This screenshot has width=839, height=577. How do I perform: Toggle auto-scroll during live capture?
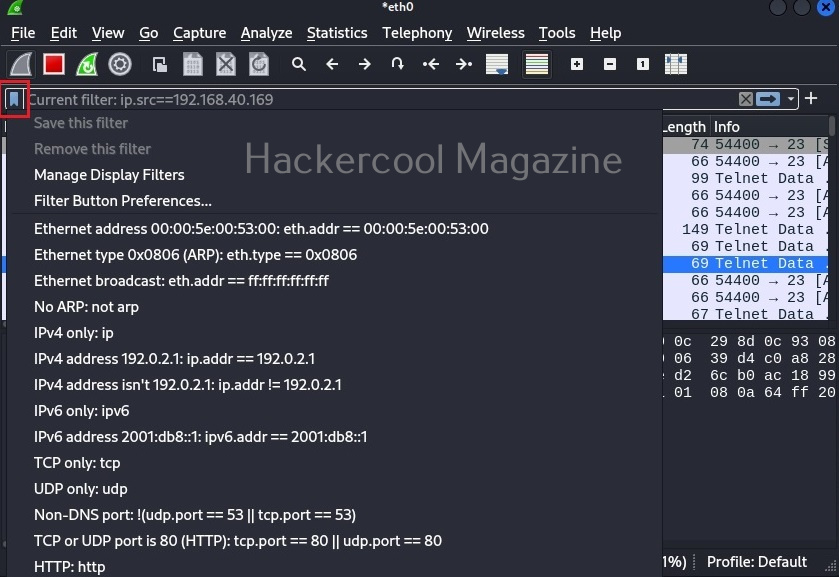pyautogui.click(x=497, y=65)
